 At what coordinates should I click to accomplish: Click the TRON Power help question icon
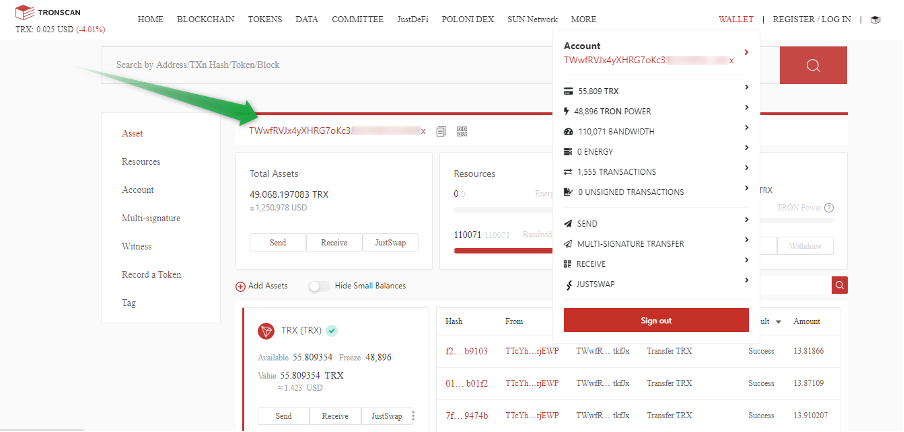pyautogui.click(x=829, y=208)
